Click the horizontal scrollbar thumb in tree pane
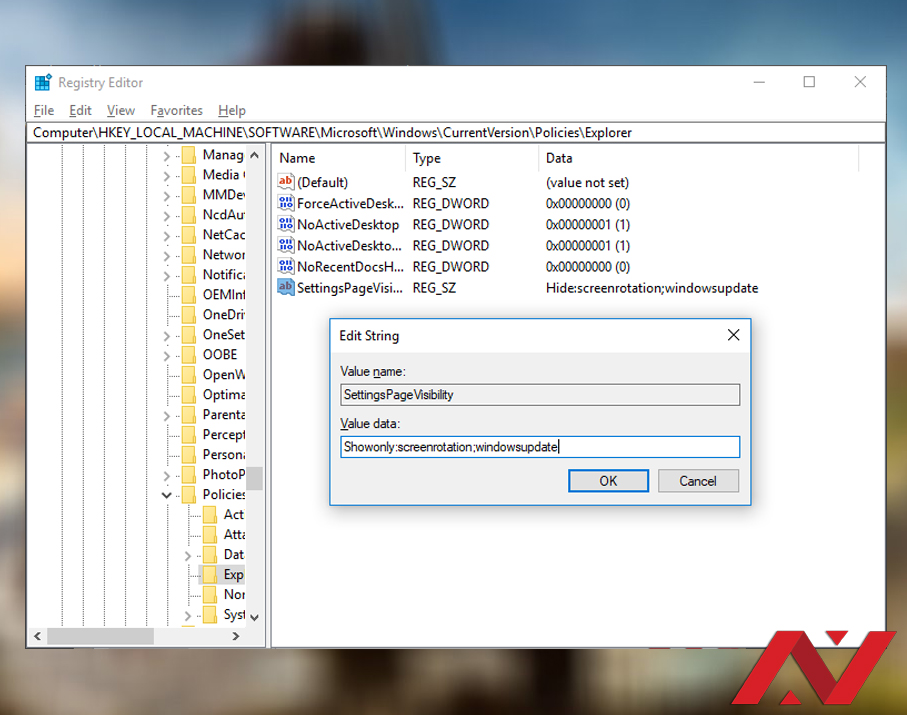The image size is (907, 715). [x=101, y=636]
